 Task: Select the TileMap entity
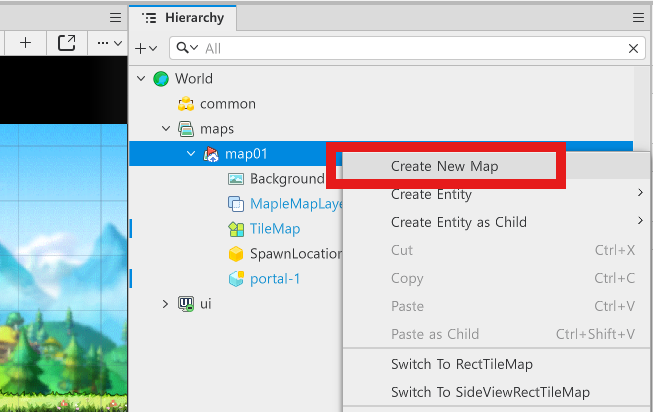coord(275,229)
